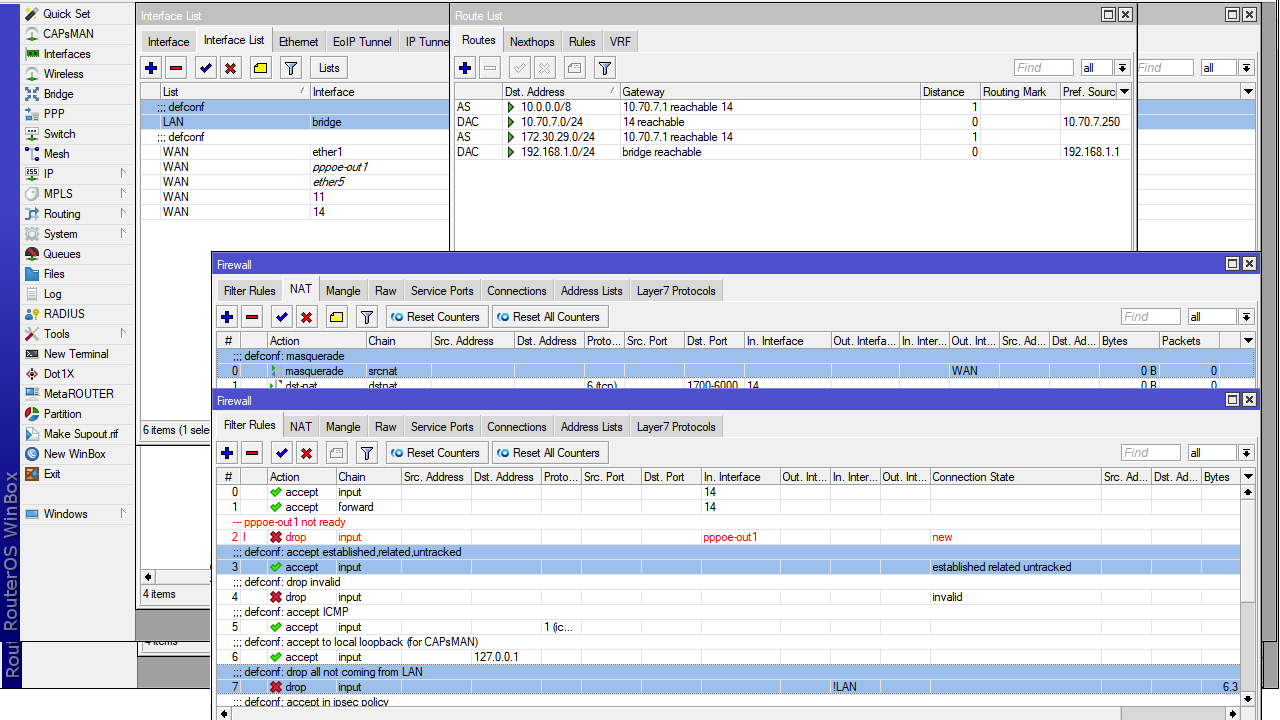Enable rule with blue check in Filter Rules toolbar
1280x720 pixels.
pyautogui.click(x=282, y=453)
